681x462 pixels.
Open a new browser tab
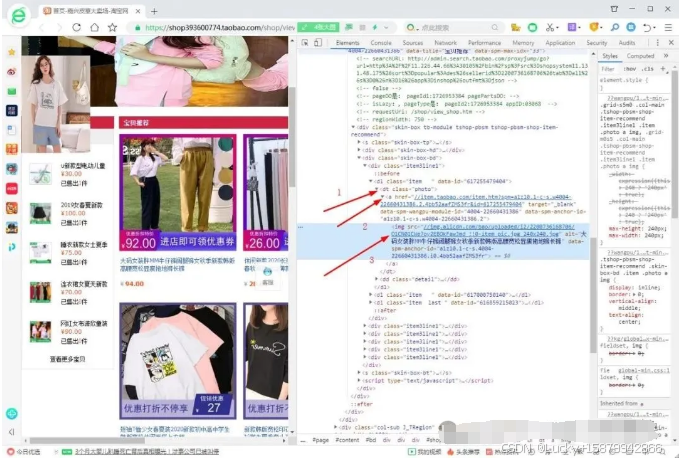coord(154,11)
